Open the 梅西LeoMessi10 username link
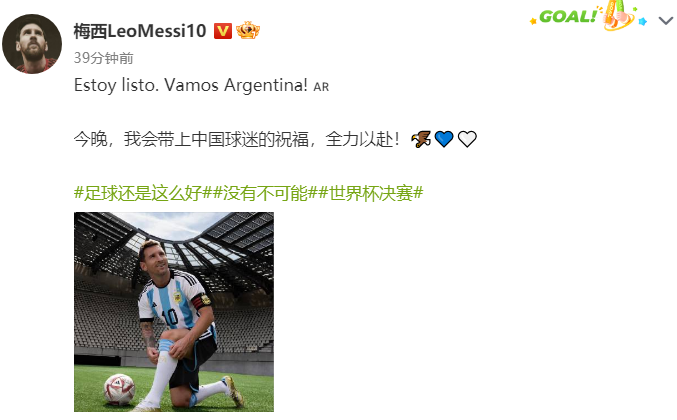 click(140, 31)
